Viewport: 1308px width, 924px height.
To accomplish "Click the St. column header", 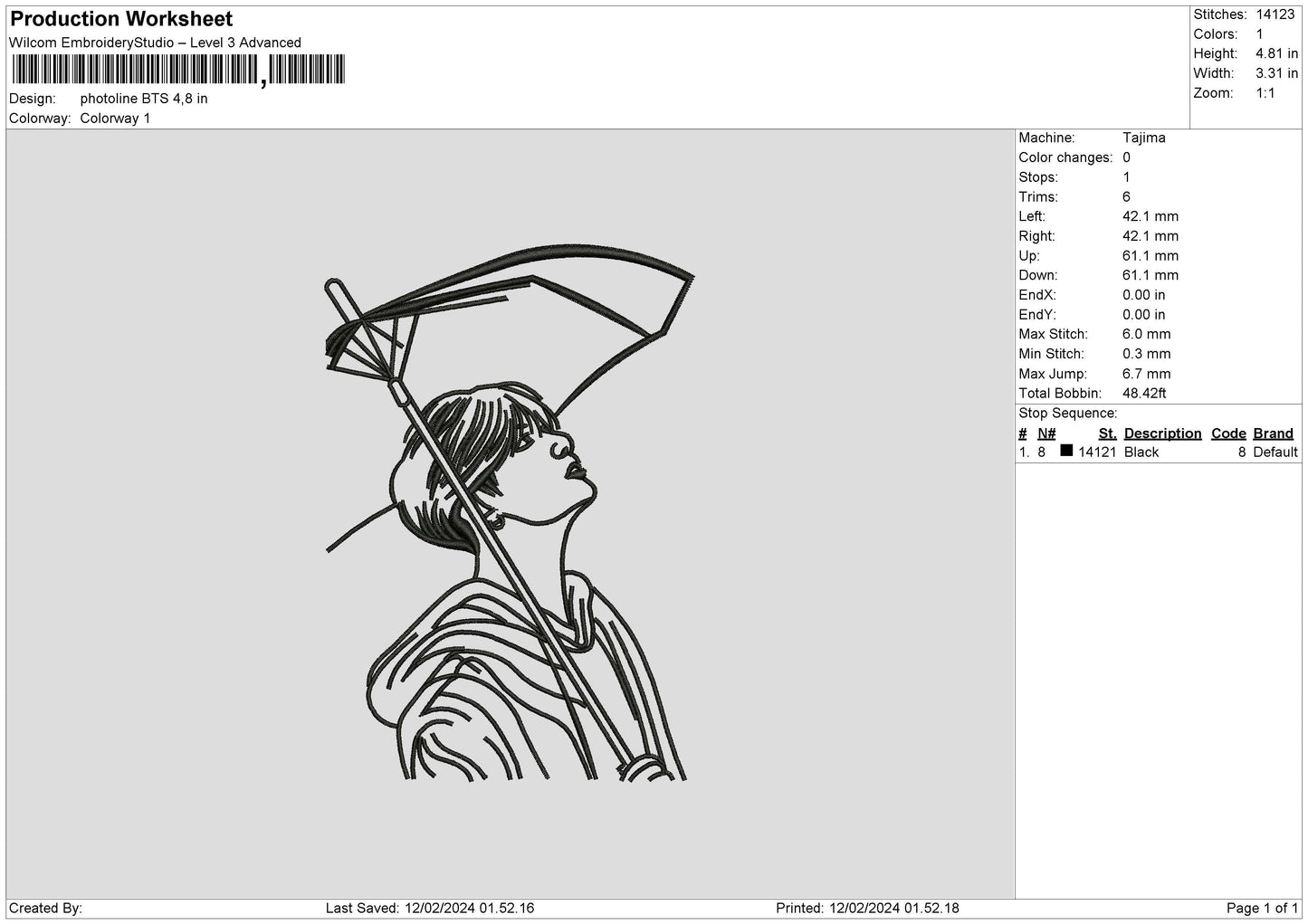I will point(1107,433).
